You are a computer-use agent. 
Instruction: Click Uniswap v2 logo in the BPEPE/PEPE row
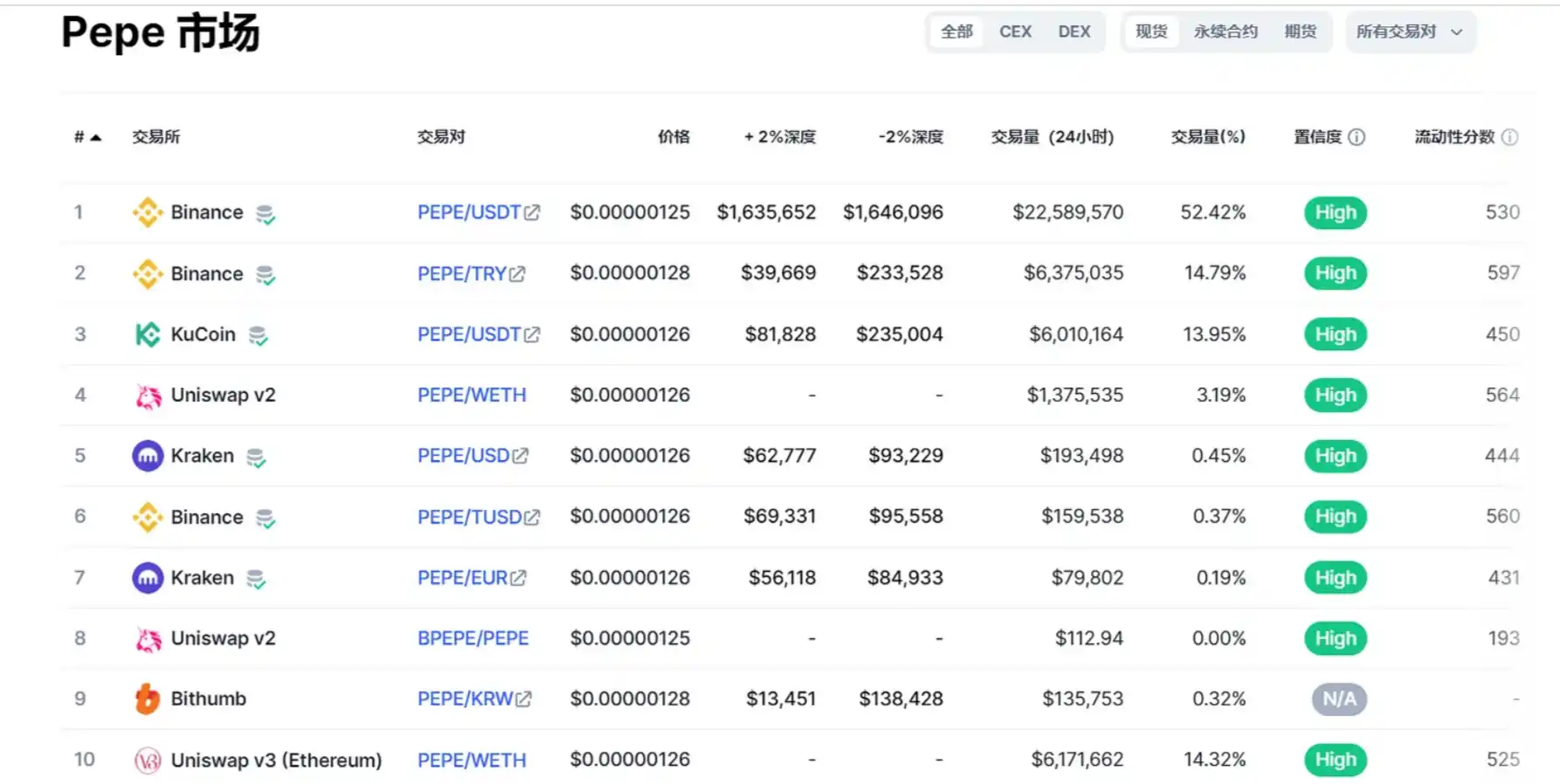[148, 639]
